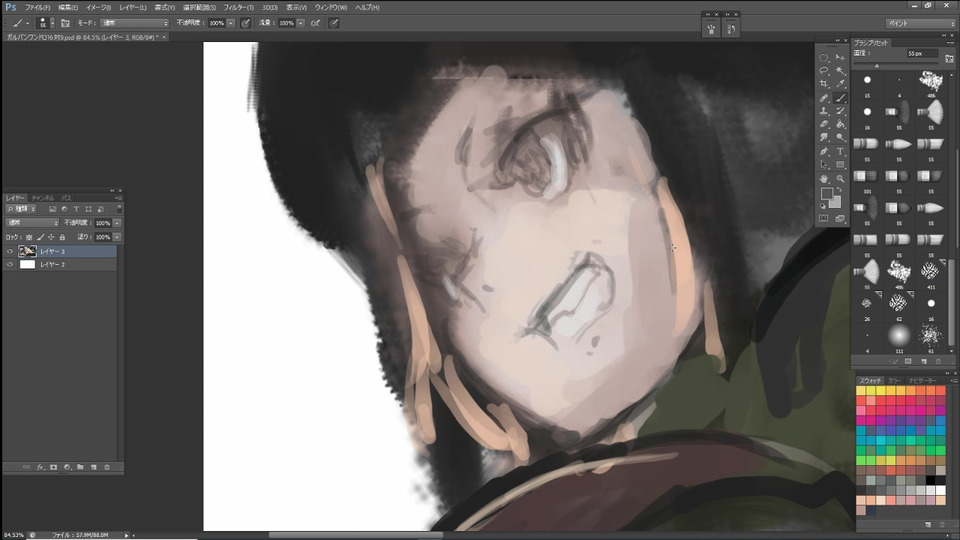Viewport: 960px width, 540px height.
Task: Select the Smudge tool
Action: [x=824, y=138]
